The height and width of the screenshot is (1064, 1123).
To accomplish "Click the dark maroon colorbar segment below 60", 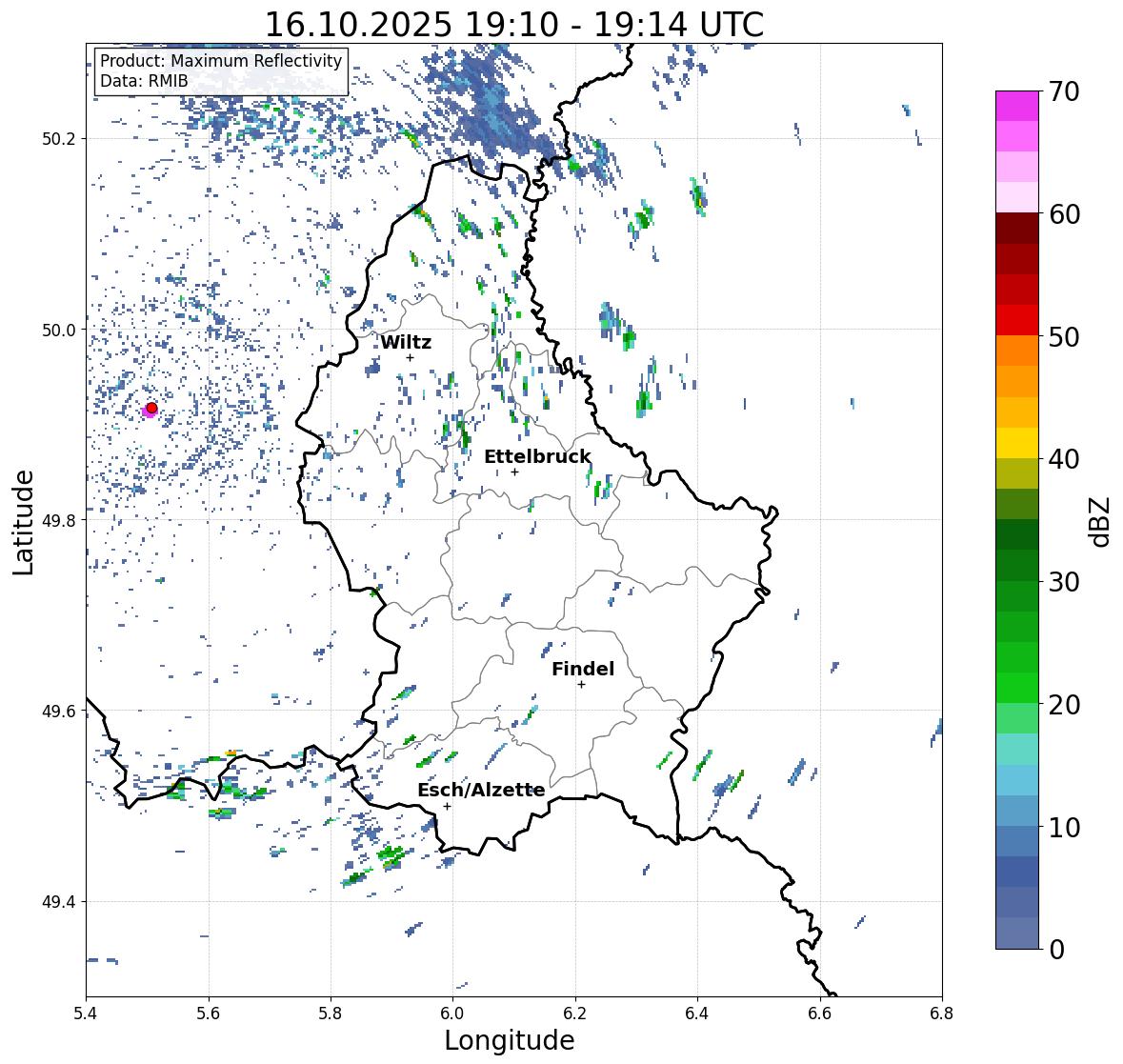I will tap(1017, 229).
